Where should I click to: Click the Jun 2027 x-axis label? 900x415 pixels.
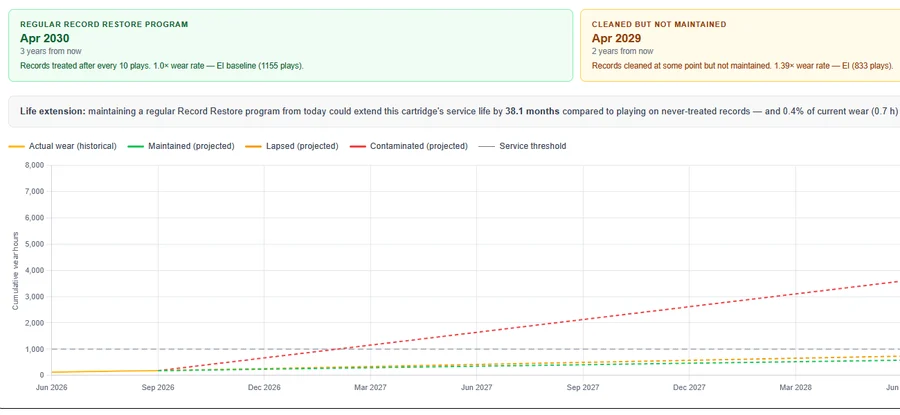[x=476, y=387]
